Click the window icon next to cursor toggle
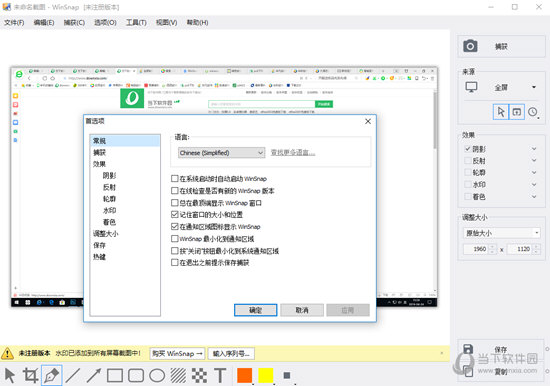Image resolution: width=550 pixels, height=386 pixels. [x=517, y=112]
